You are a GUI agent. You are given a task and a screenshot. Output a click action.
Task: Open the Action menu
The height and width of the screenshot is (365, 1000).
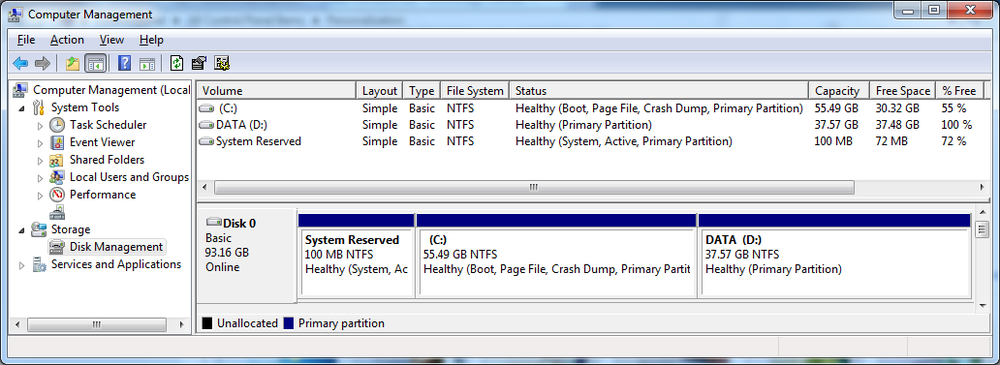tap(67, 40)
